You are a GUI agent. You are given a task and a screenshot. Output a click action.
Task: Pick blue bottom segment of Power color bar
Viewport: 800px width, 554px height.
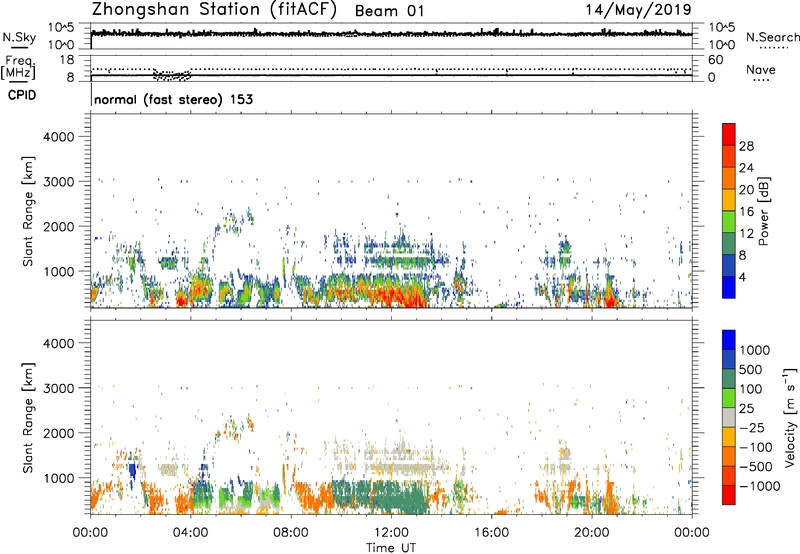point(729,287)
